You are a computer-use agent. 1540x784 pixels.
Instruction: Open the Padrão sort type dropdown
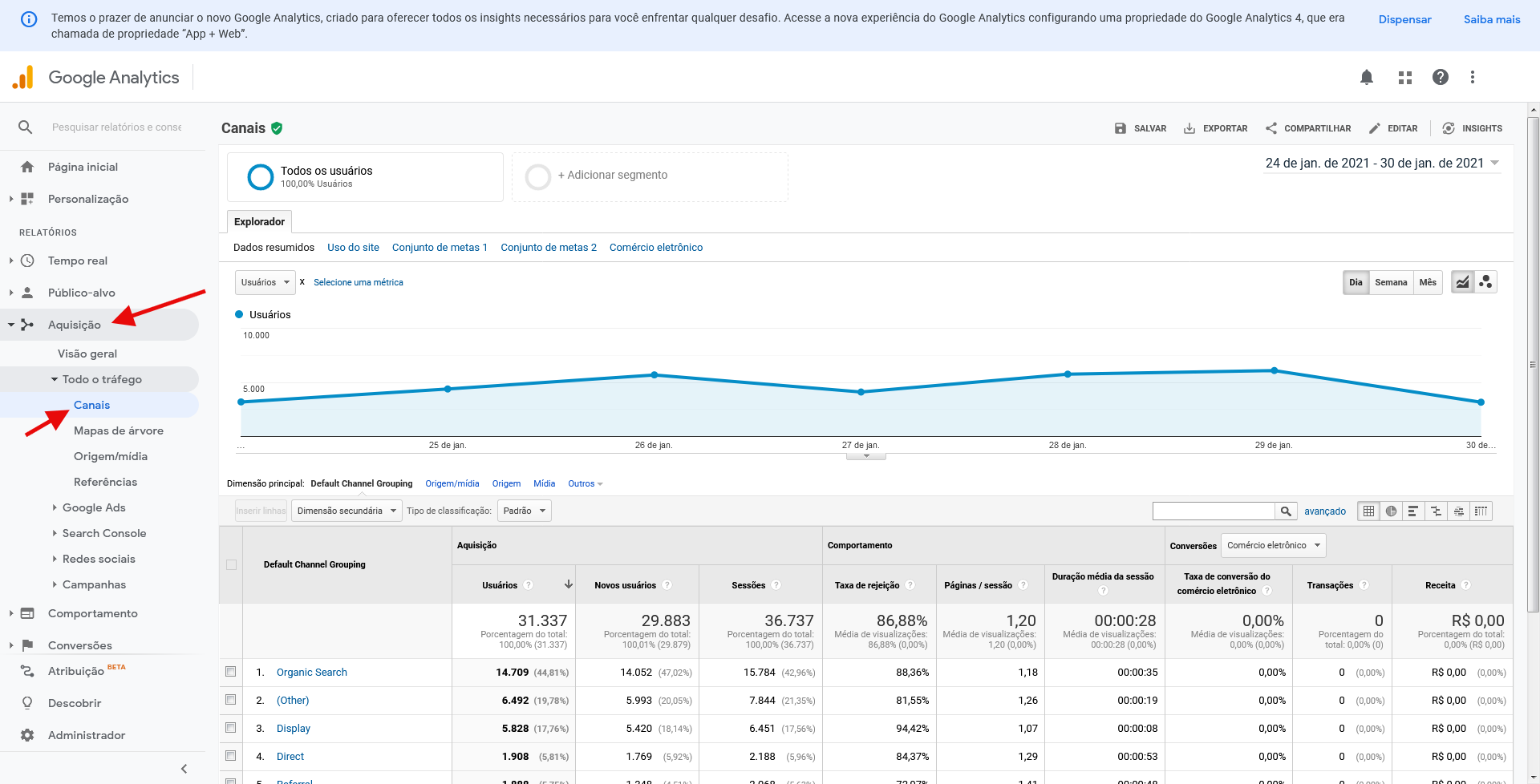click(x=525, y=511)
